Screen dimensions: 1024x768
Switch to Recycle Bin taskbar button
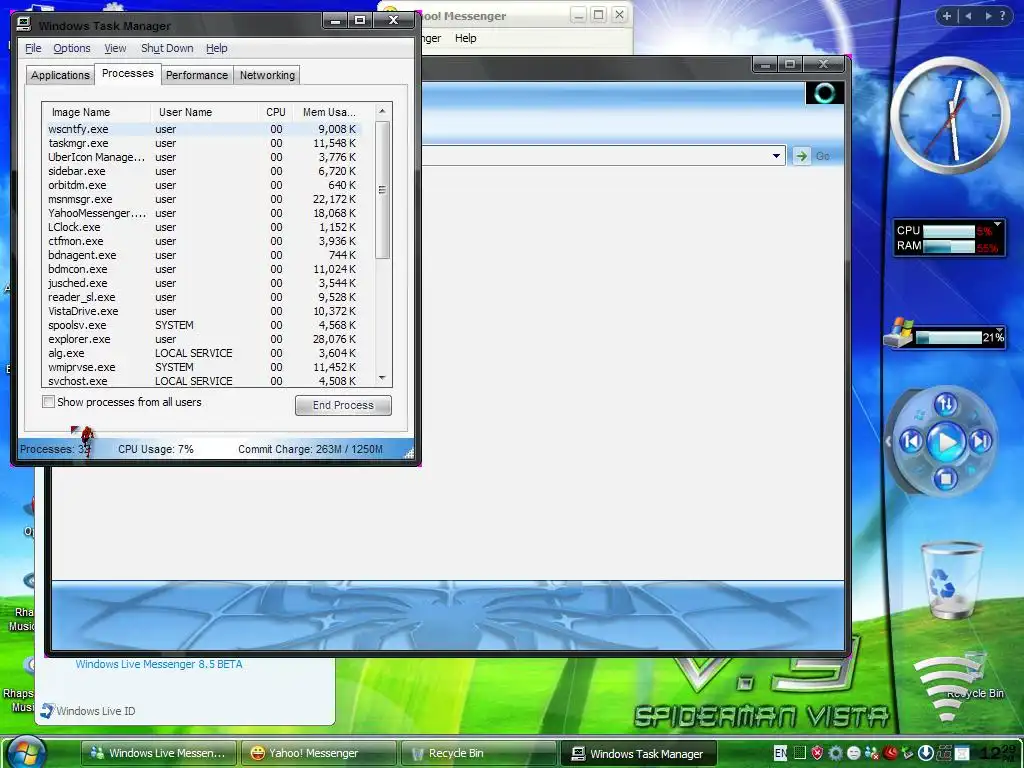[478, 753]
